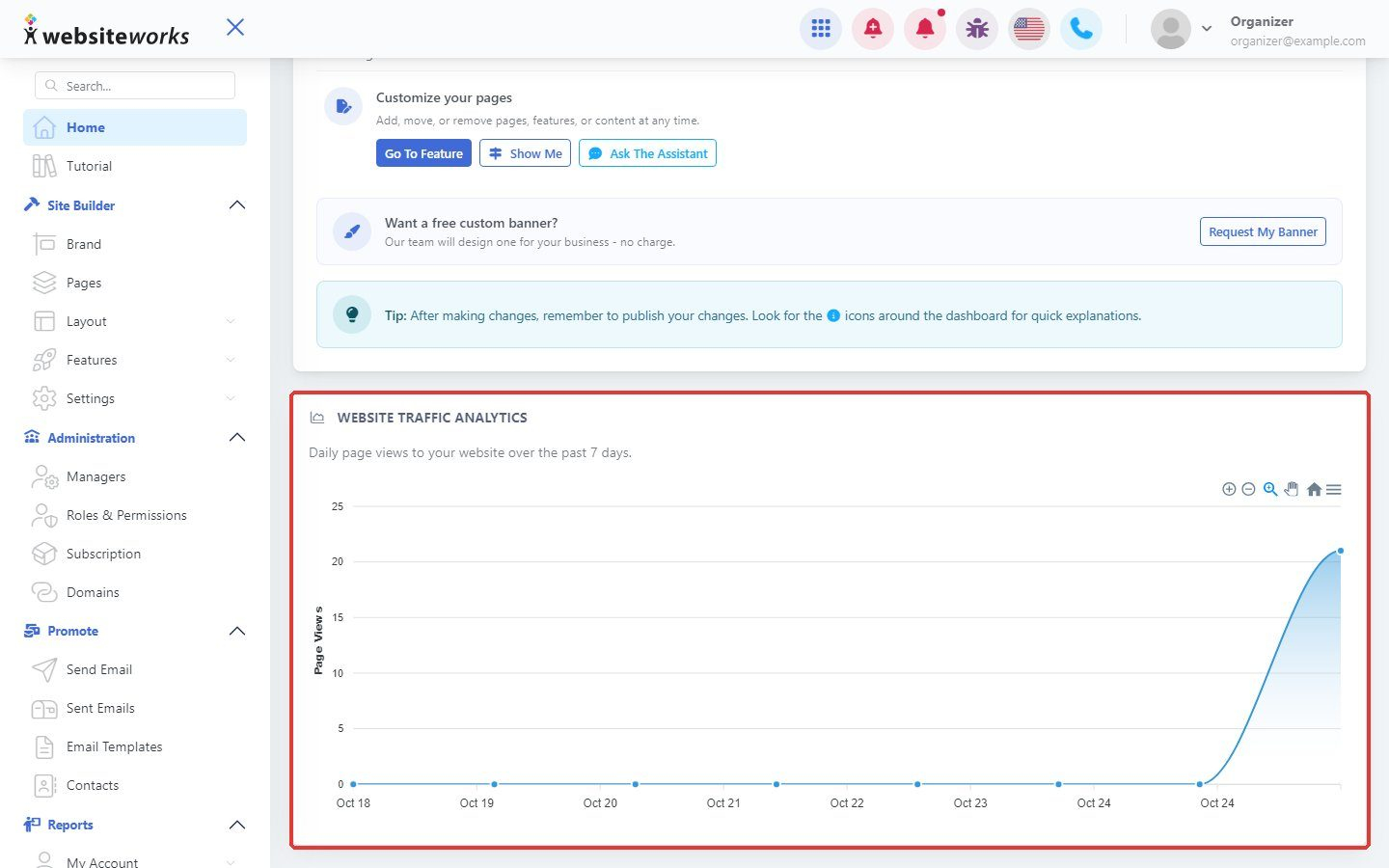
Task: Open the Brand menu item
Action: tap(135, 244)
